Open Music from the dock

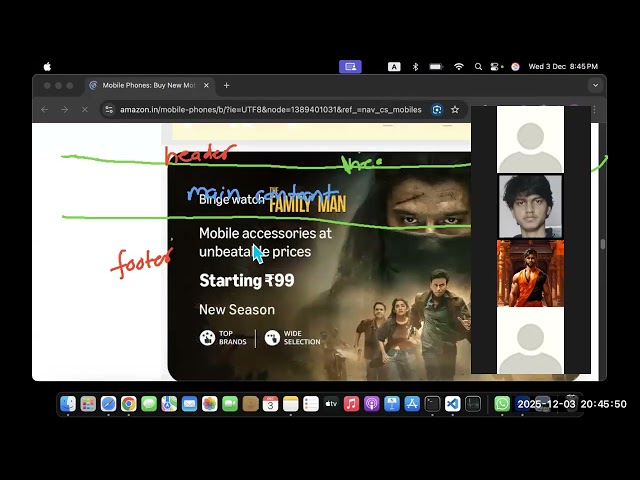(x=351, y=404)
